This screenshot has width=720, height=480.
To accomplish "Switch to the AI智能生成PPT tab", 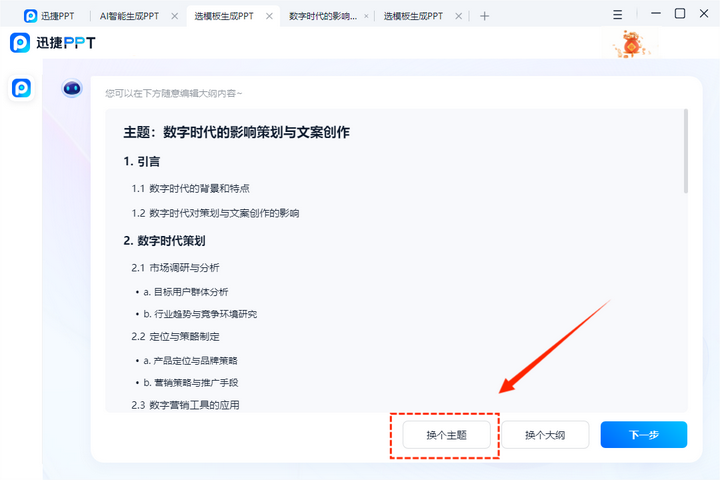I will point(129,16).
